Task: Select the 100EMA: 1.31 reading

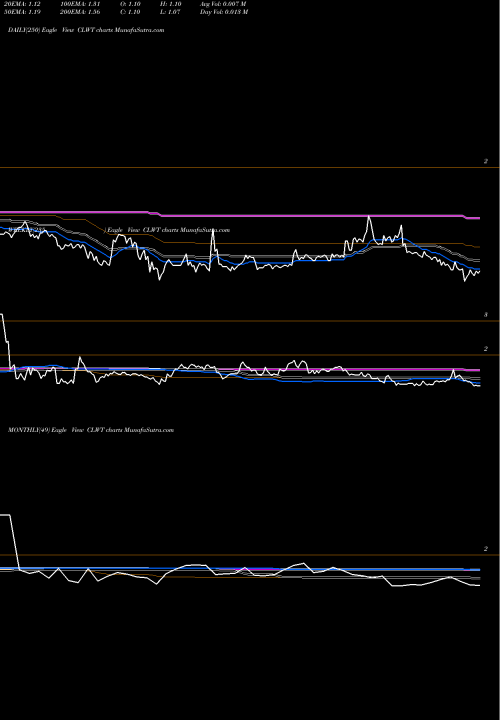Action: pos(80,4)
